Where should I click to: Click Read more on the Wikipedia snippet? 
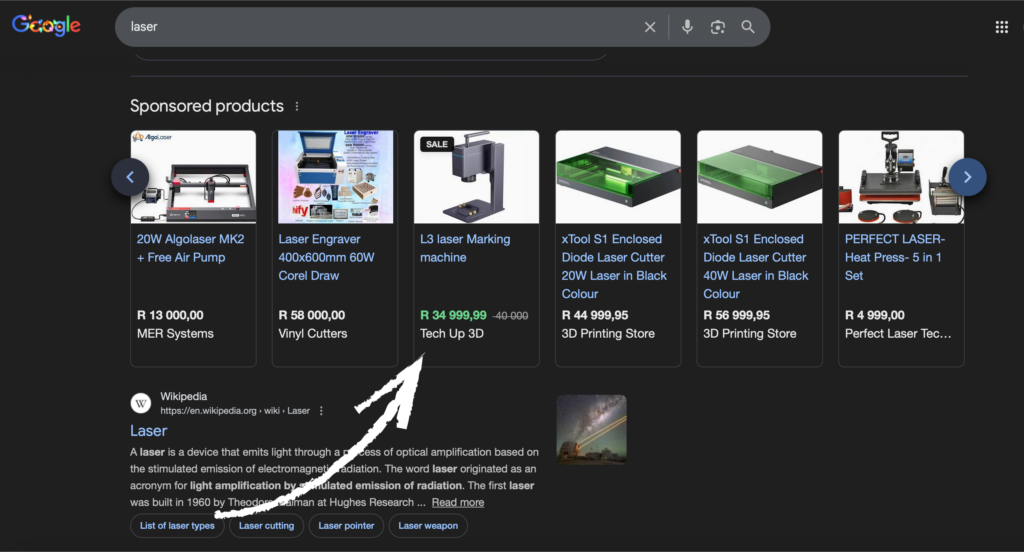point(458,502)
